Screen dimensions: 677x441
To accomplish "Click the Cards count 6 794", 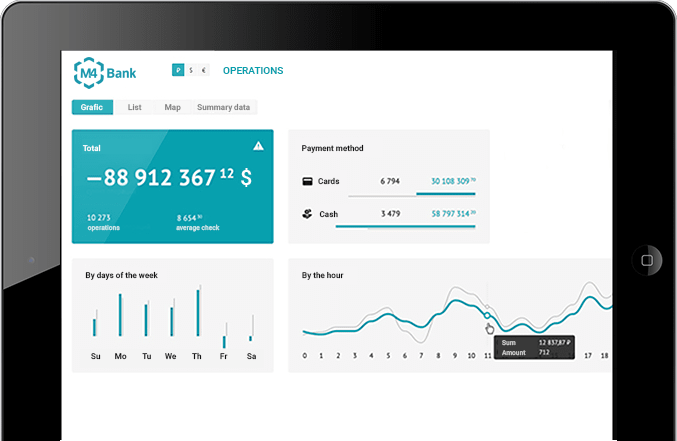I will [390, 181].
